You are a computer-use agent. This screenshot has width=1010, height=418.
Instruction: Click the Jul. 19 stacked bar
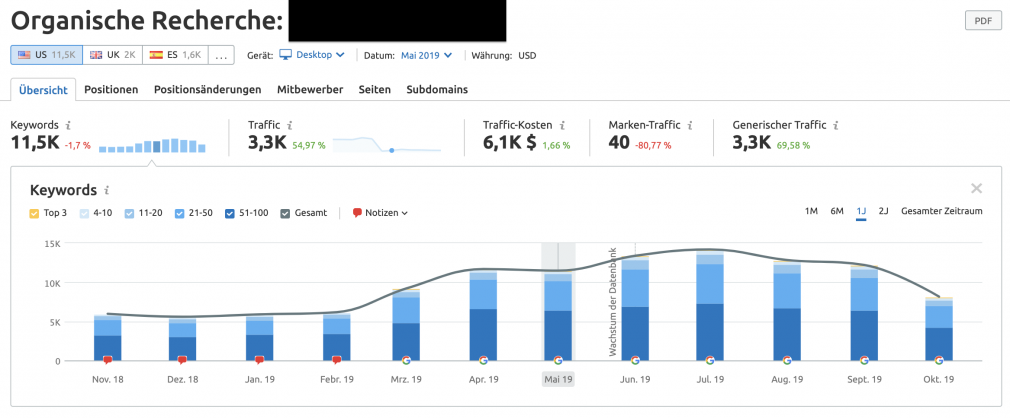[x=710, y=307]
